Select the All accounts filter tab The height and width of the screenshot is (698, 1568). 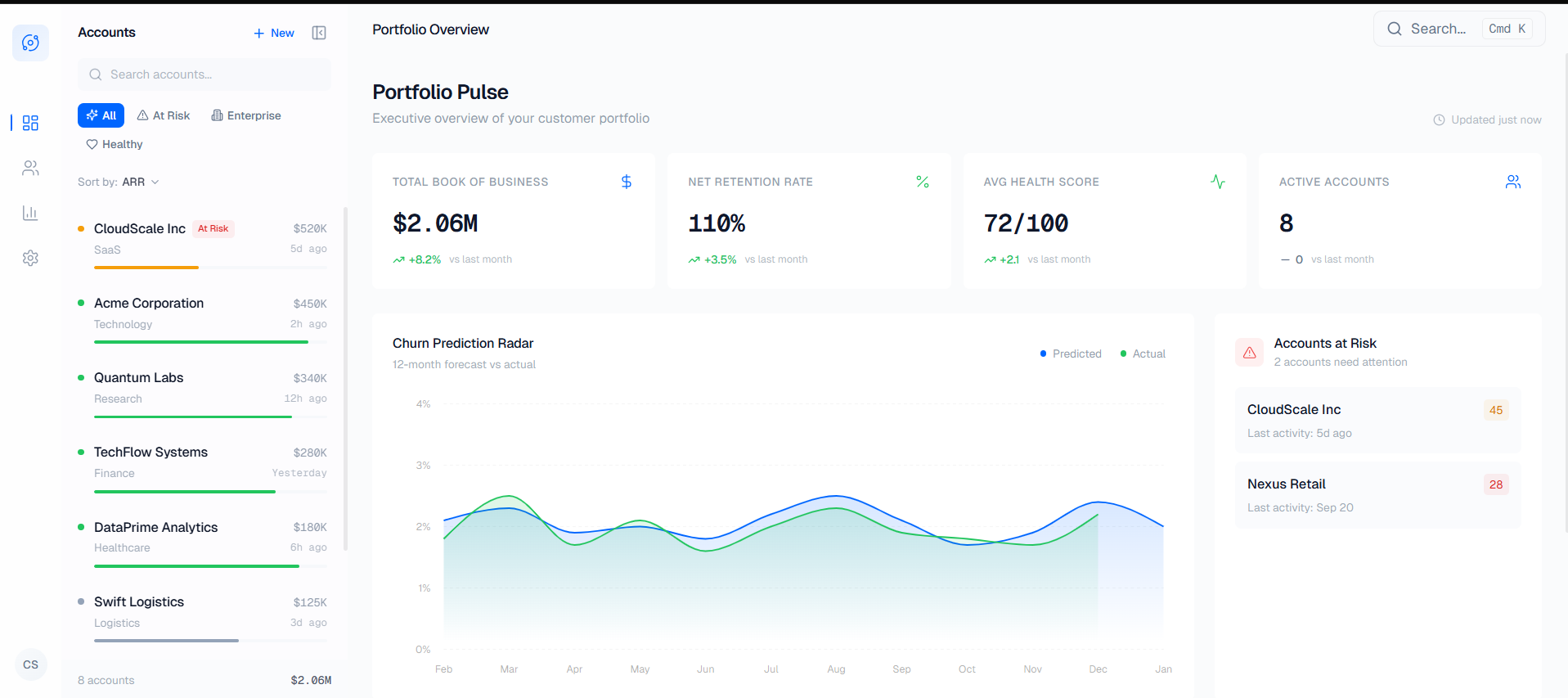click(x=101, y=115)
